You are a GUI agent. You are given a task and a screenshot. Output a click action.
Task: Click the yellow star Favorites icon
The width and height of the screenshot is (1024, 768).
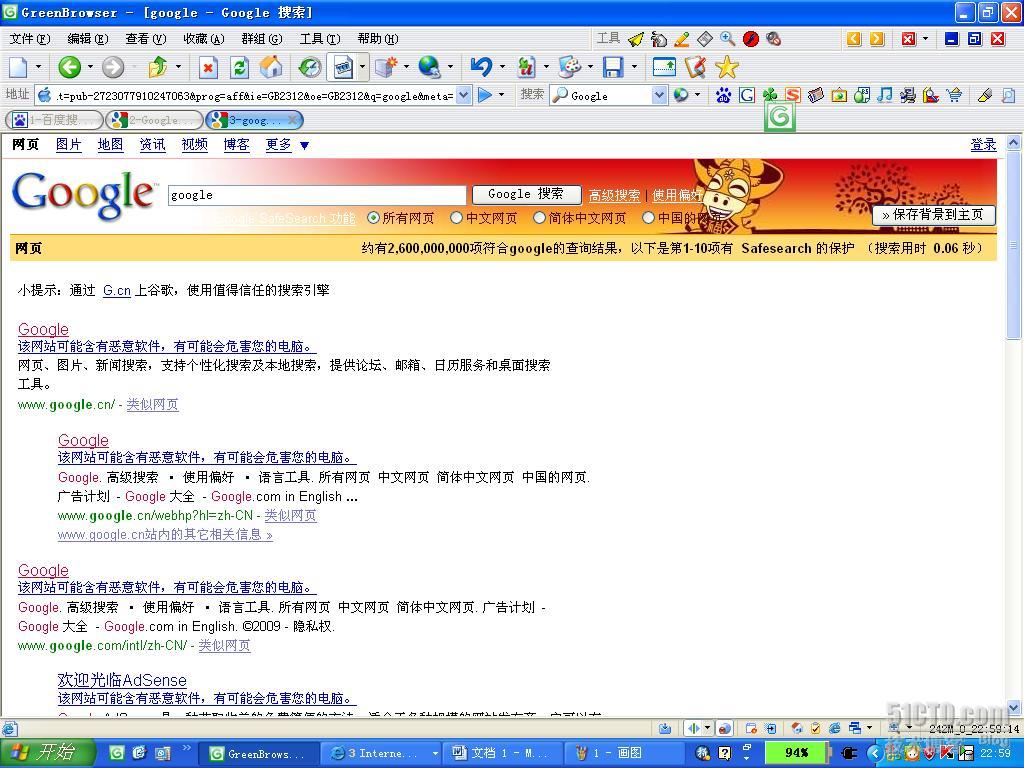726,67
